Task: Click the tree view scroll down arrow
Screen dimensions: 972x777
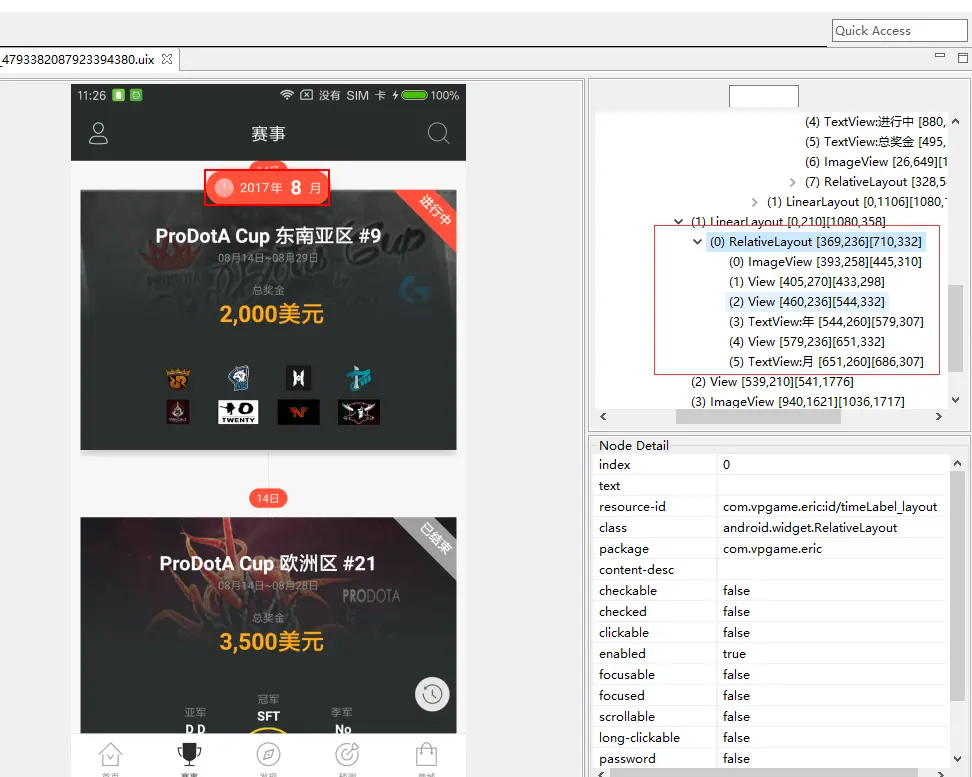Action: tap(955, 400)
